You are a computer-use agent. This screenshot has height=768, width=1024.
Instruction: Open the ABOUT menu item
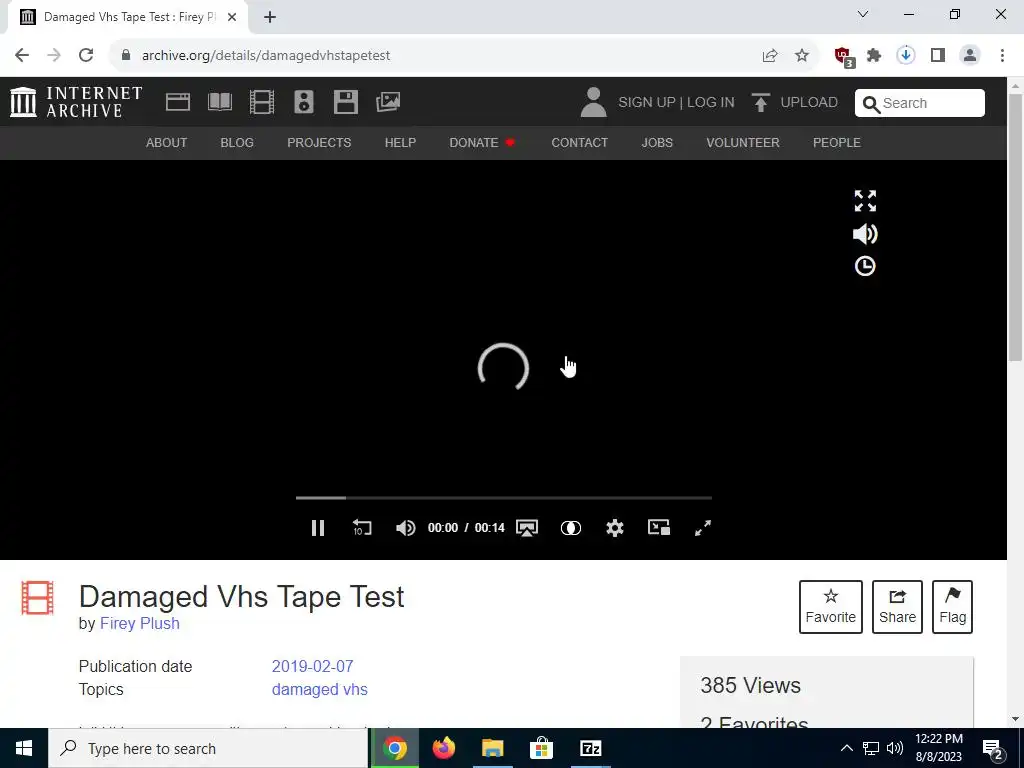pos(167,142)
